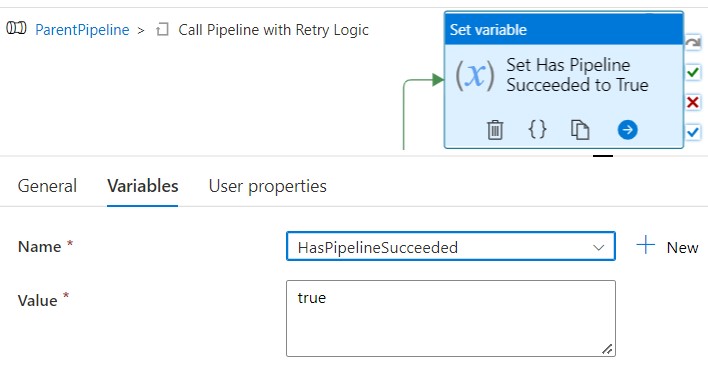View activity JSON code with braces icon

(x=537, y=130)
